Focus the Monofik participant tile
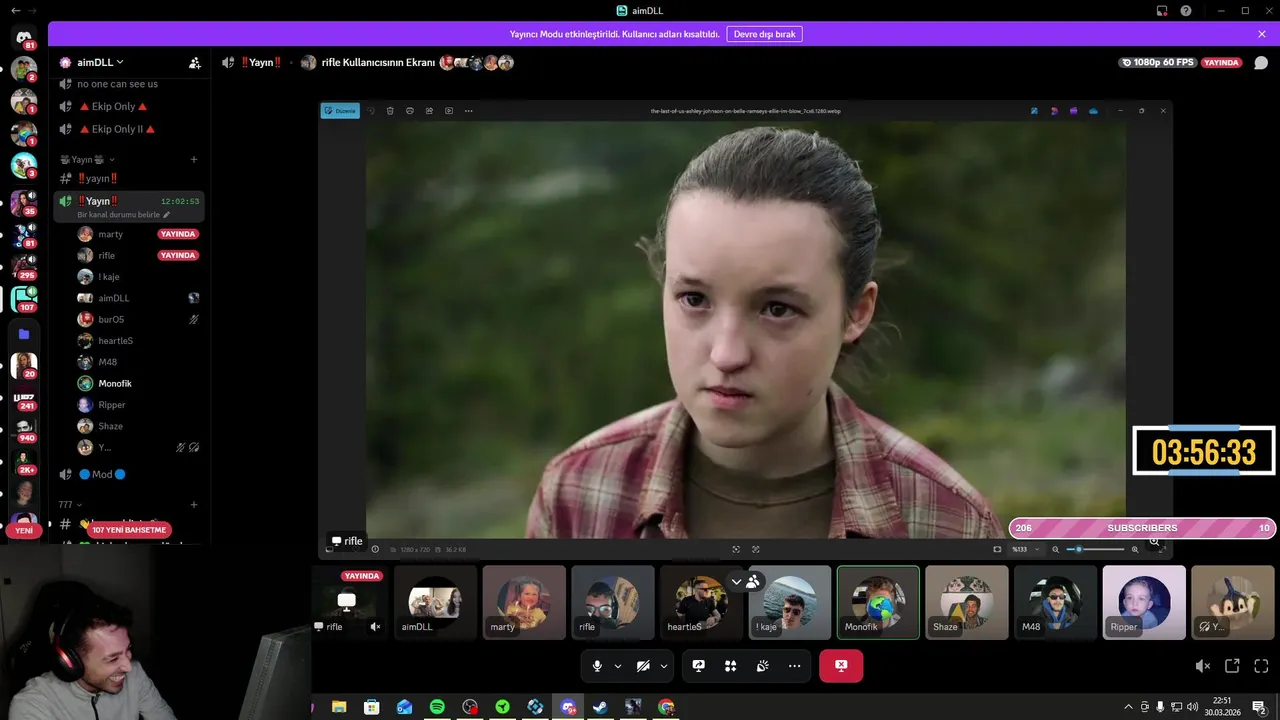Viewport: 1280px width, 720px height. tap(878, 603)
